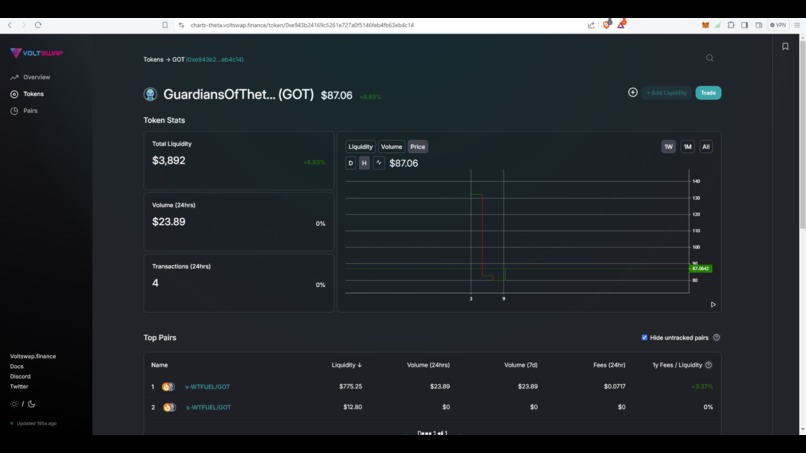Switch to dark mode moon icon
806x453 pixels.
pyautogui.click(x=31, y=404)
